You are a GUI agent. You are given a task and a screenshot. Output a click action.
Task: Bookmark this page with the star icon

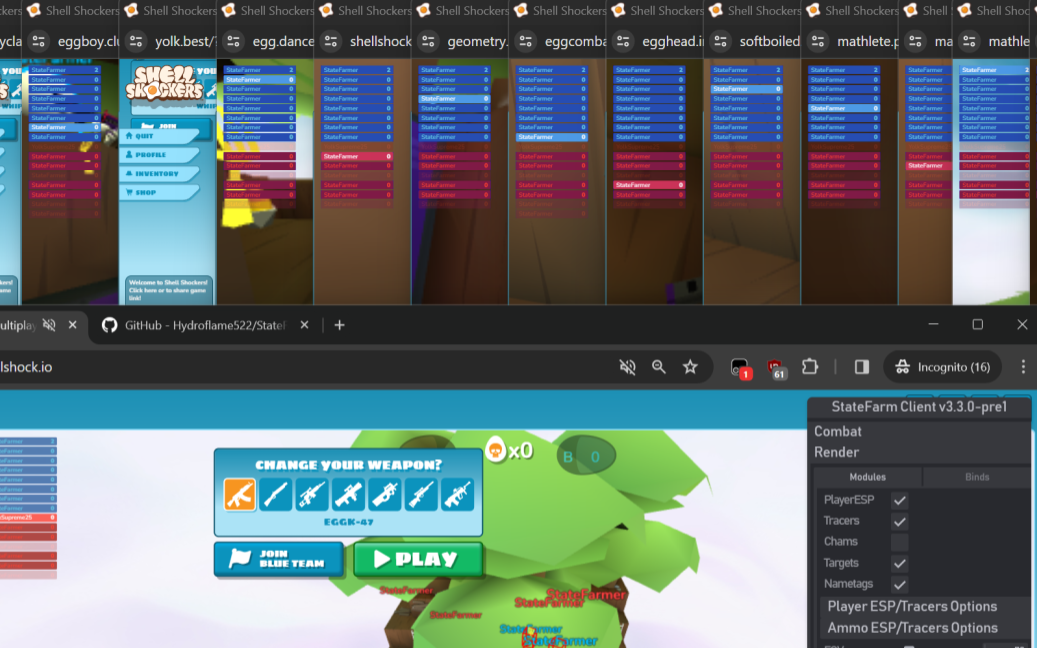pyautogui.click(x=690, y=367)
